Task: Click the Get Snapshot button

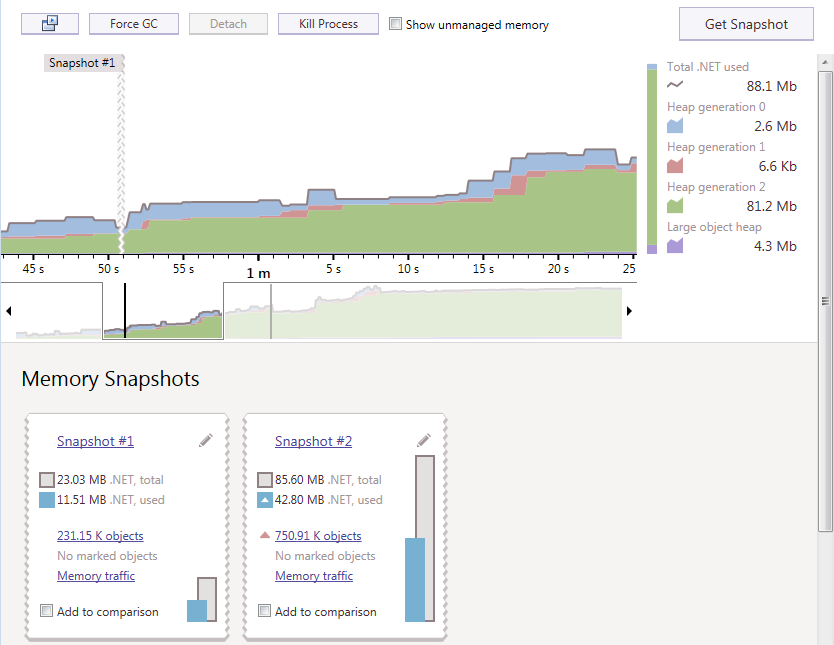Action: coord(746,24)
